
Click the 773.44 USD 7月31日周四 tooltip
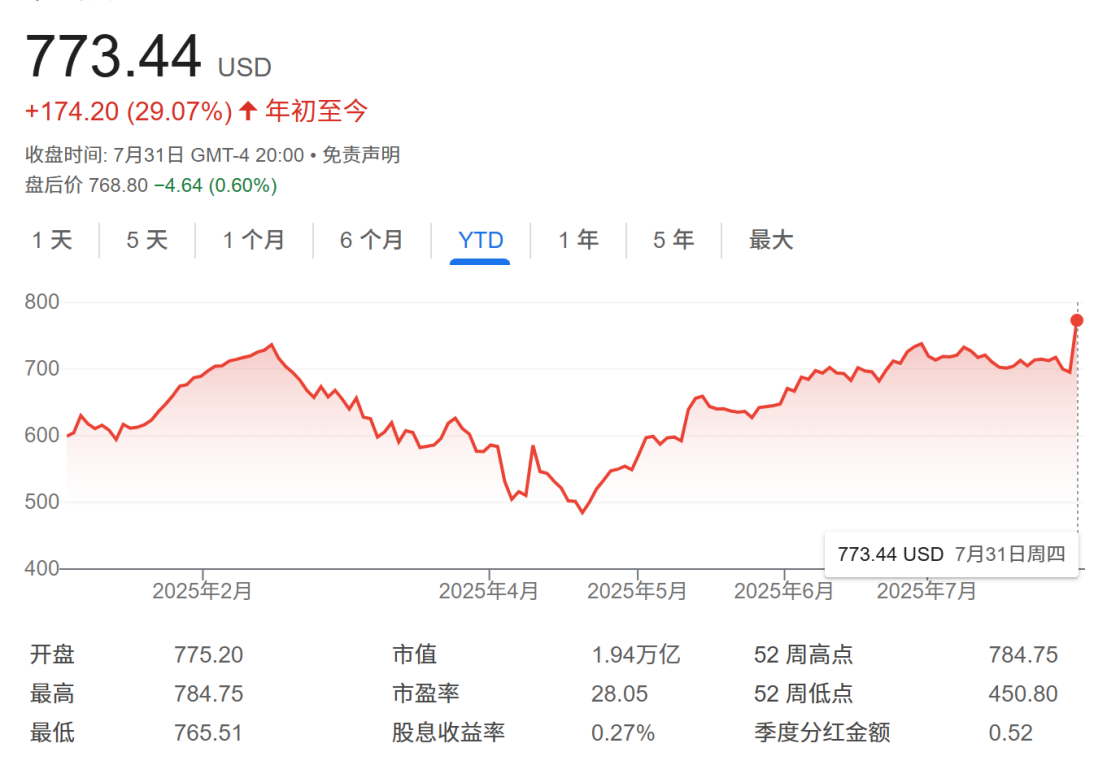pyautogui.click(x=951, y=554)
